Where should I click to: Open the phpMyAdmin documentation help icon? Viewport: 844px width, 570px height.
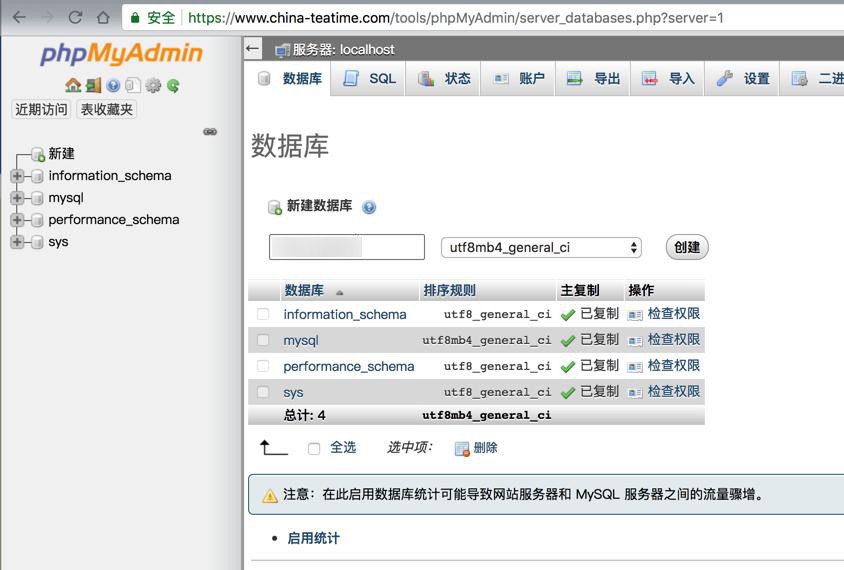click(x=113, y=85)
